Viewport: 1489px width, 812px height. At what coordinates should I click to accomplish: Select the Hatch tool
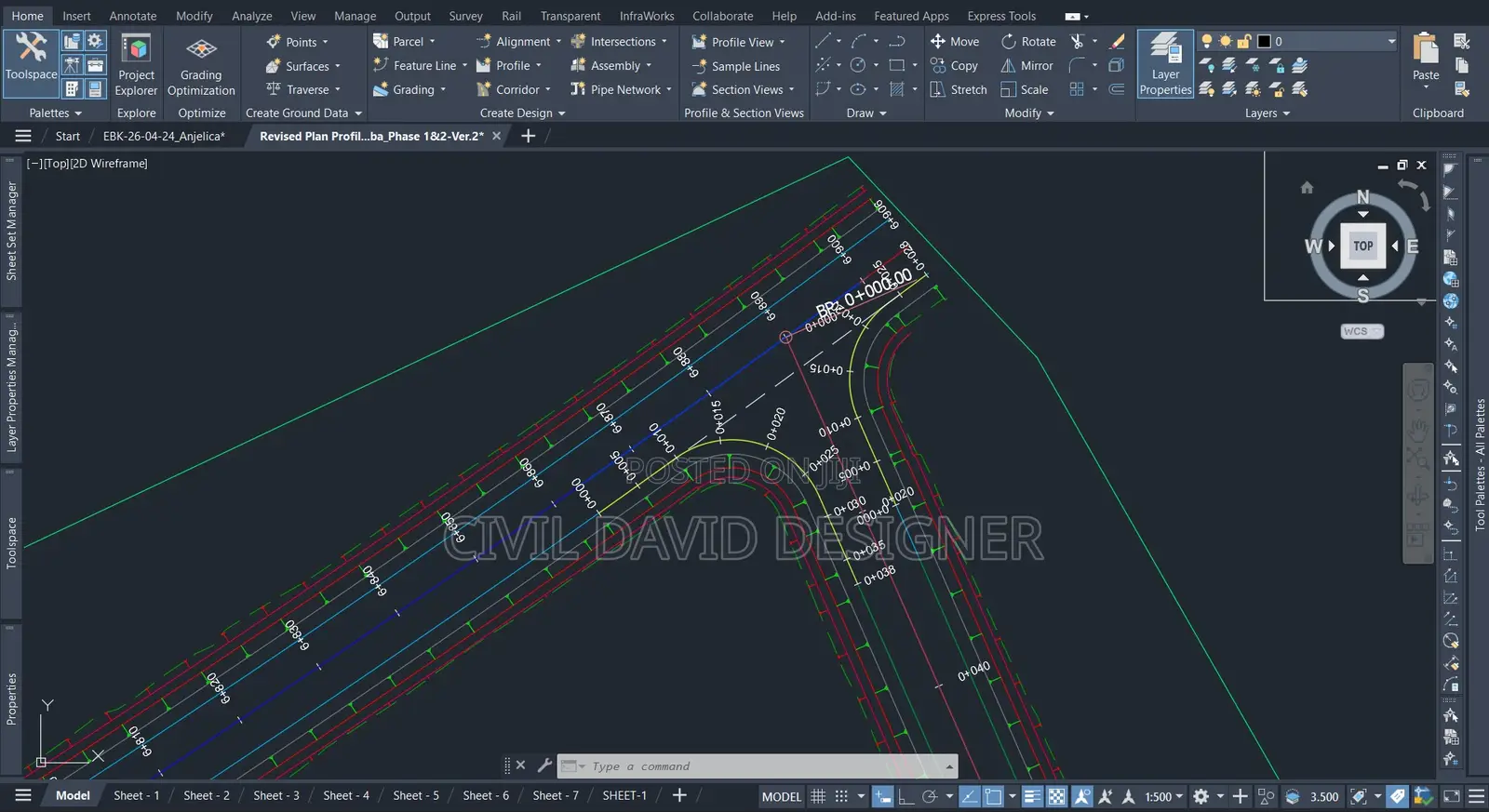[x=897, y=89]
